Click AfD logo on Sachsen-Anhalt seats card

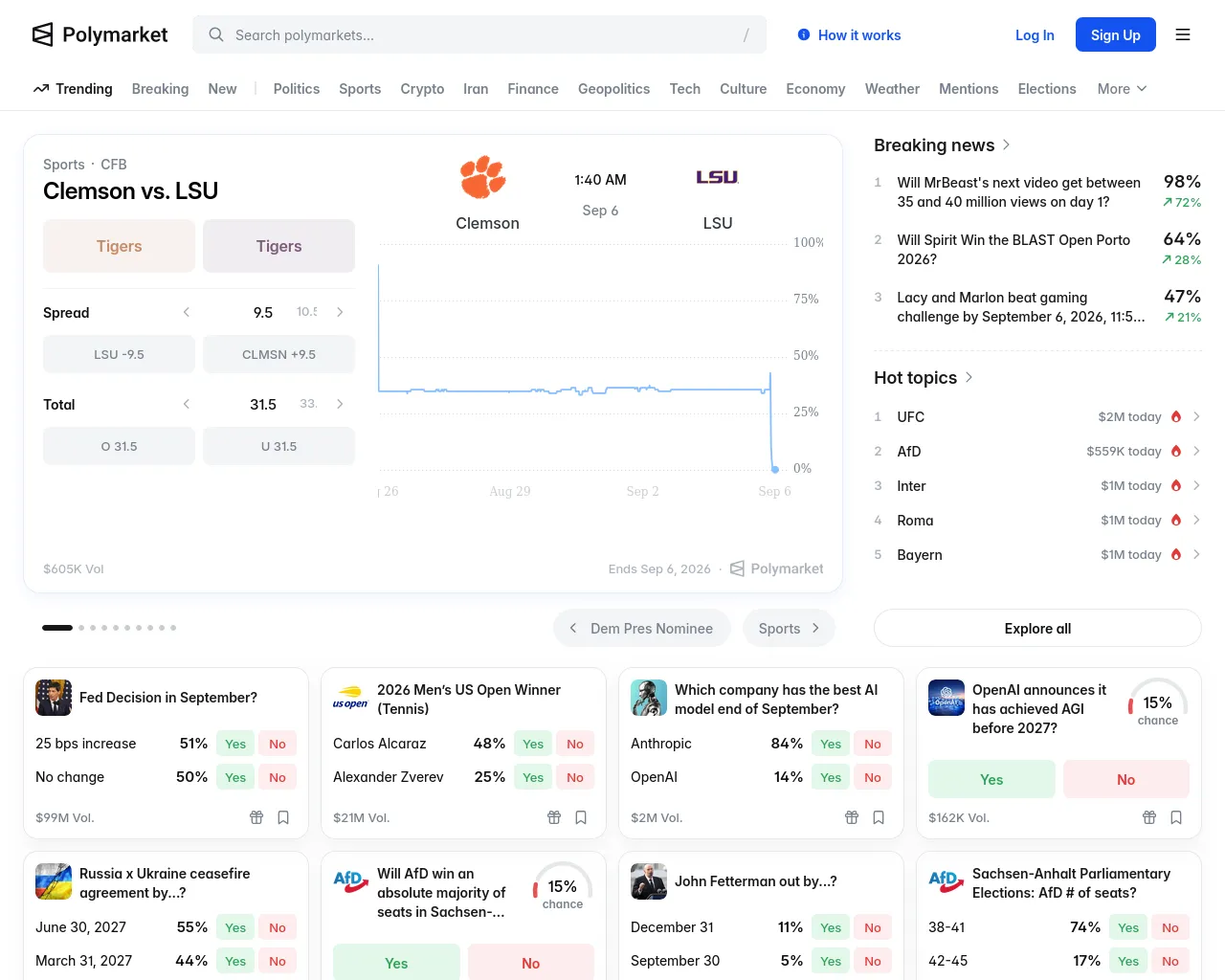pyautogui.click(x=947, y=881)
